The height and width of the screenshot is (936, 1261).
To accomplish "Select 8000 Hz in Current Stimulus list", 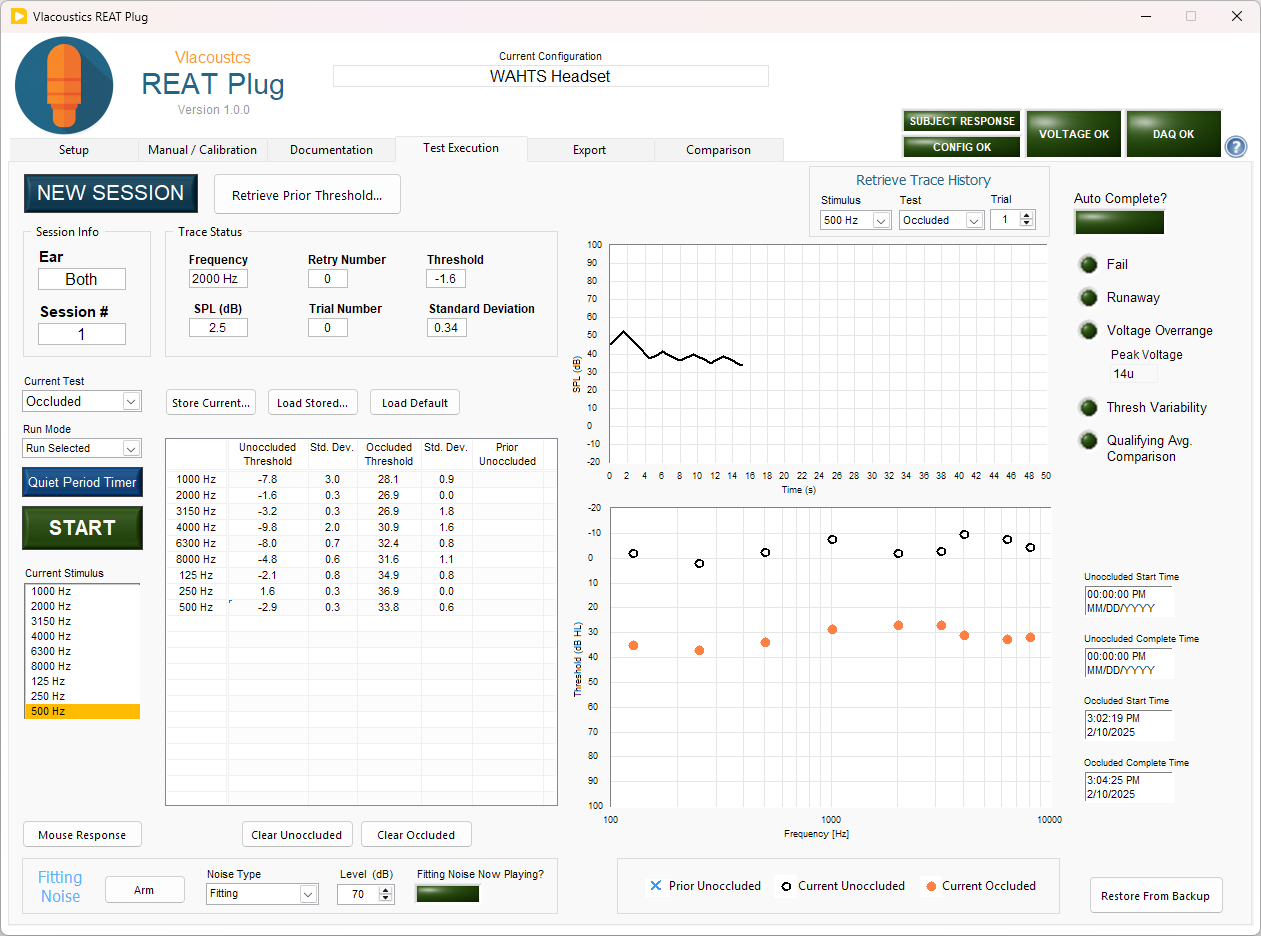I will click(82, 666).
